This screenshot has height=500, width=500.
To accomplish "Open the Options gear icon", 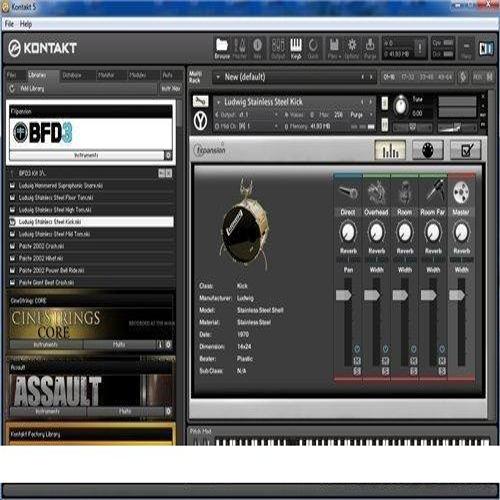I will coord(352,48).
